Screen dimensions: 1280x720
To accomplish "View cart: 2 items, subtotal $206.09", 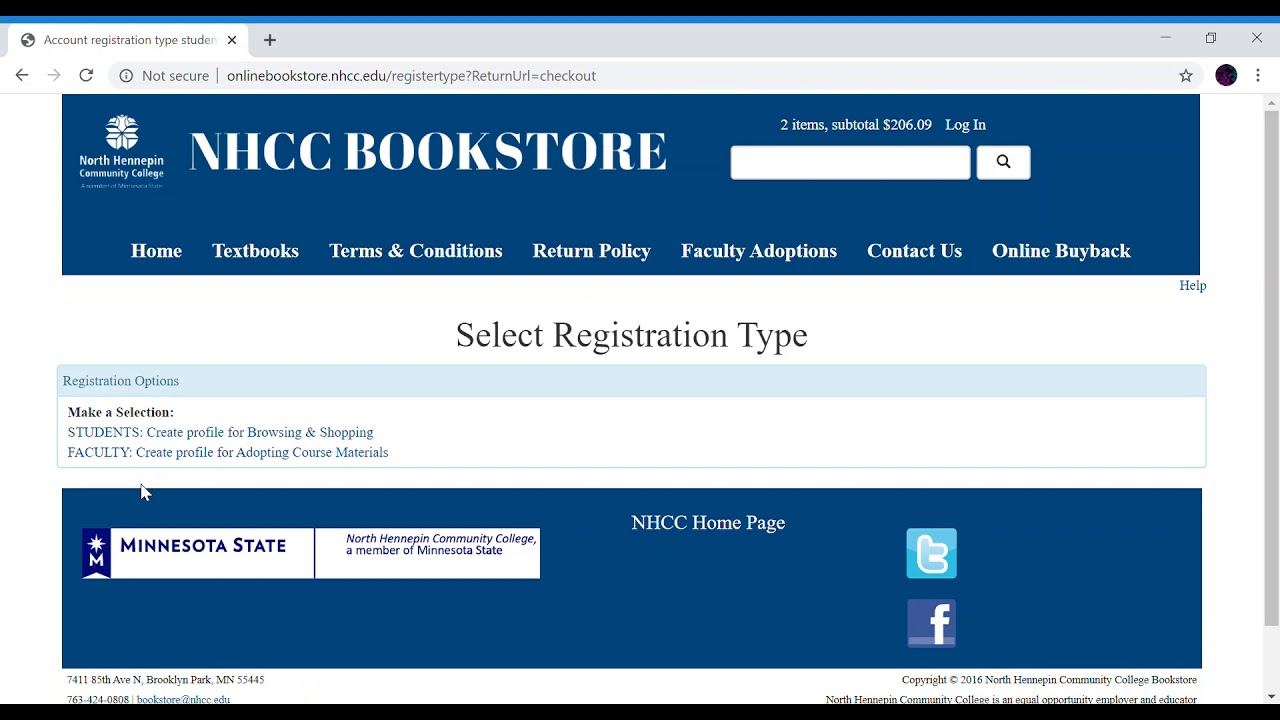I will 856,125.
